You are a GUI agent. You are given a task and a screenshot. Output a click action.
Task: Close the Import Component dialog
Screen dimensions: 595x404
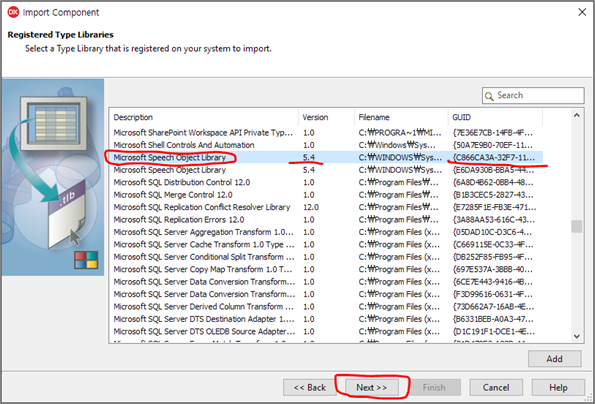coord(582,12)
